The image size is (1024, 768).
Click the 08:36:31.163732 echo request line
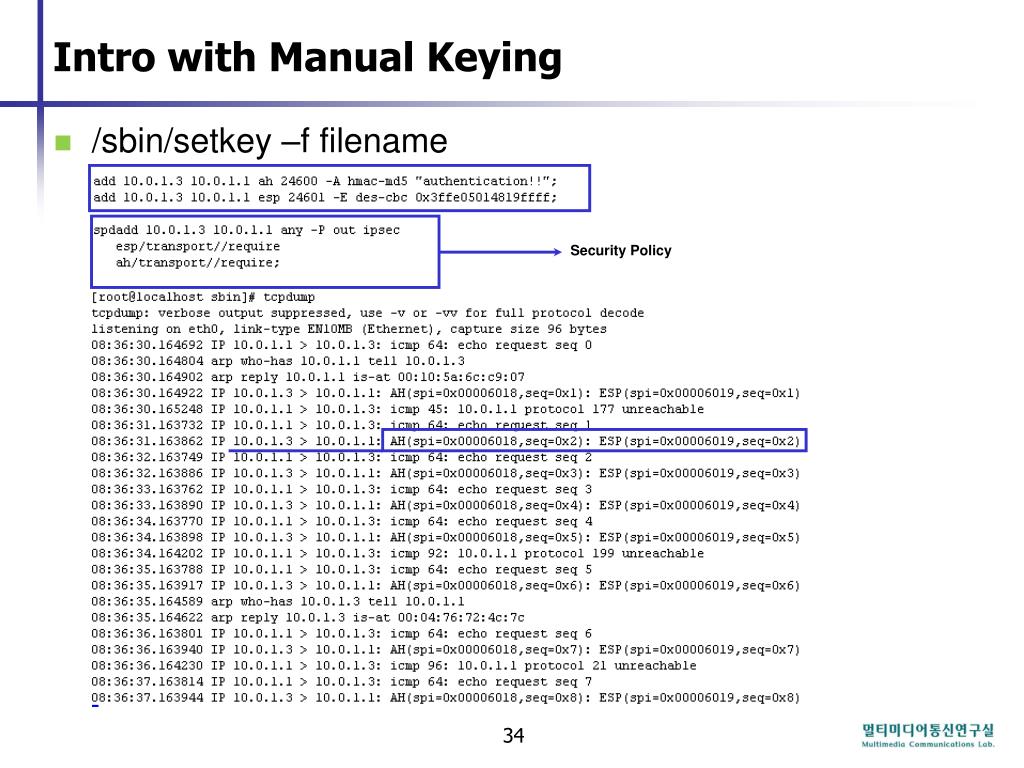point(342,425)
